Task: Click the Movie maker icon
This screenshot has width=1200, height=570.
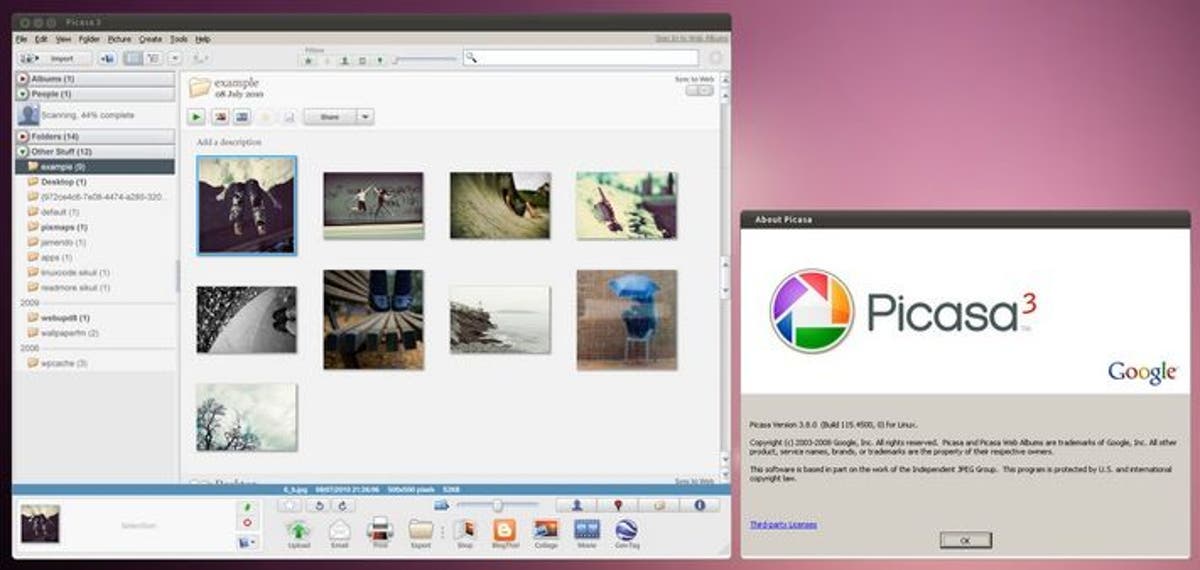Action: tap(587, 530)
